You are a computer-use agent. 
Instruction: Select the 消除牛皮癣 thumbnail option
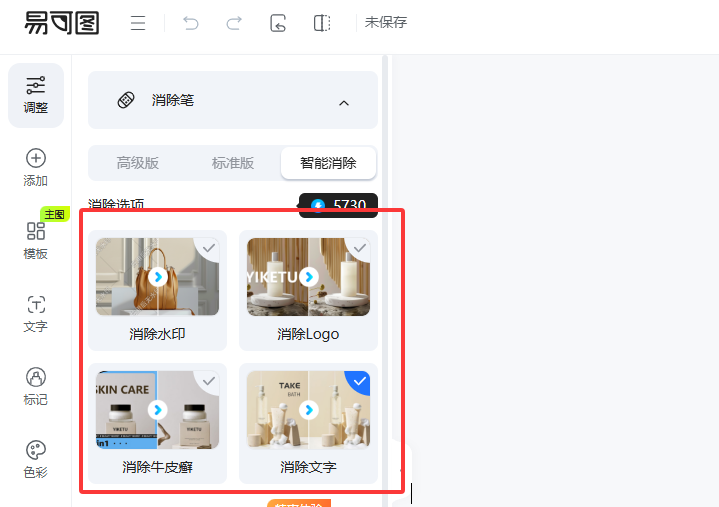(x=157, y=410)
